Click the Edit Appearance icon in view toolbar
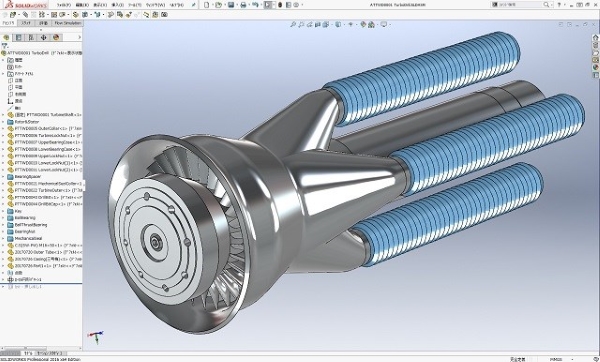The width and height of the screenshot is (600, 362). click(363, 24)
